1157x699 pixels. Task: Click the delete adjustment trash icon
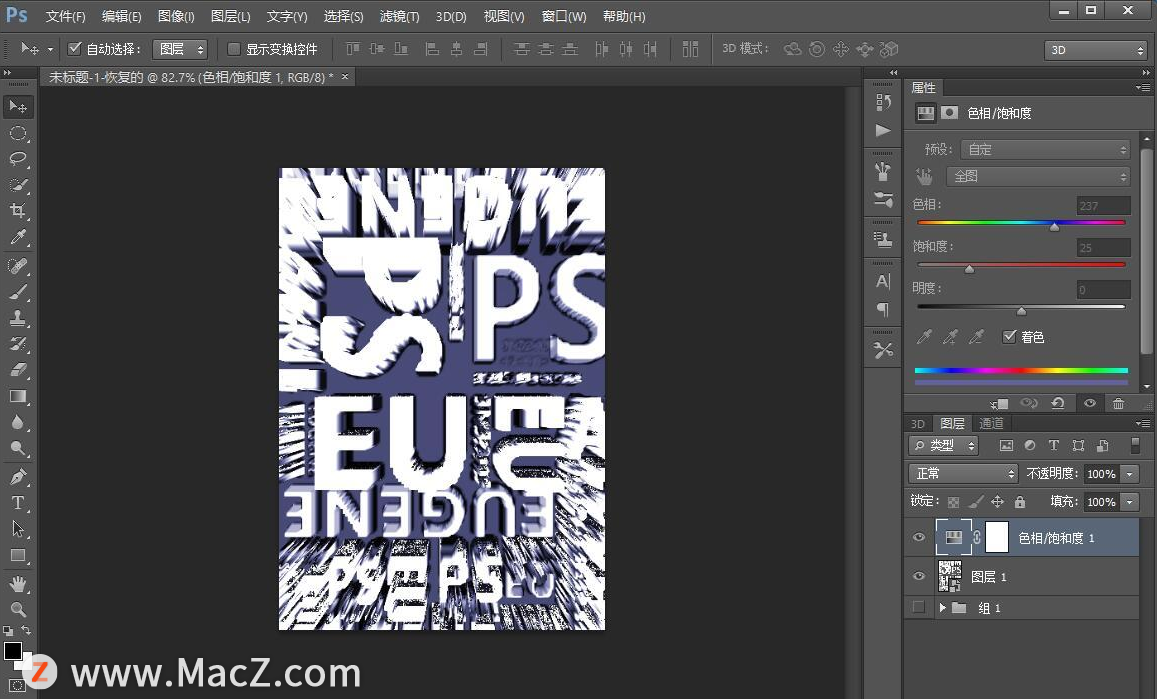coord(1119,403)
